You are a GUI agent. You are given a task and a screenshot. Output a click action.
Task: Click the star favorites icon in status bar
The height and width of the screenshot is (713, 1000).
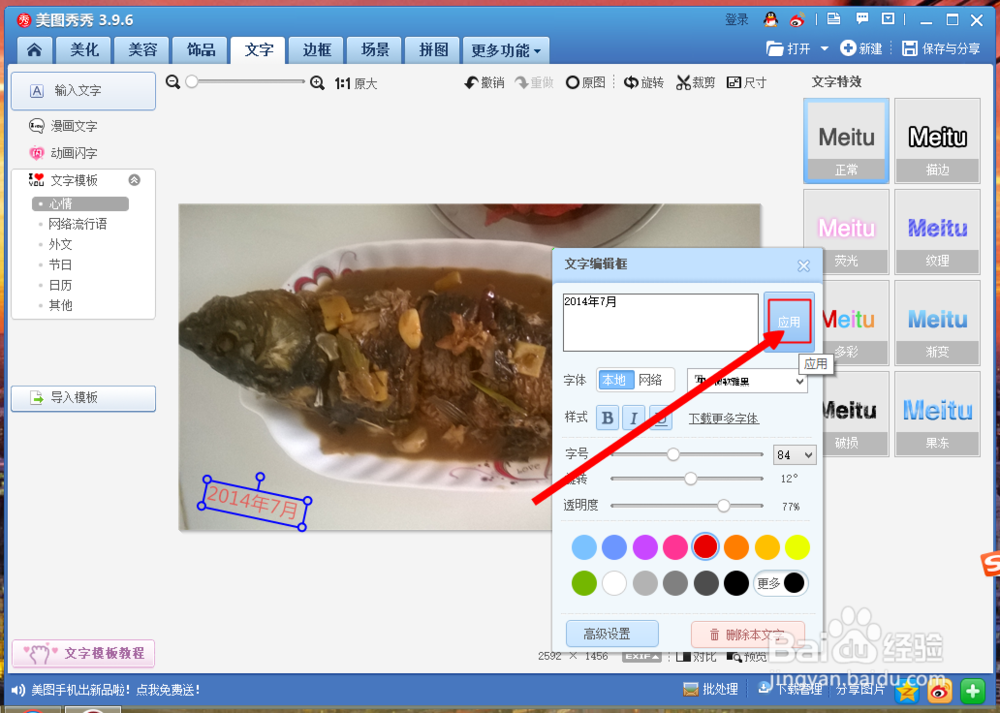pos(906,691)
